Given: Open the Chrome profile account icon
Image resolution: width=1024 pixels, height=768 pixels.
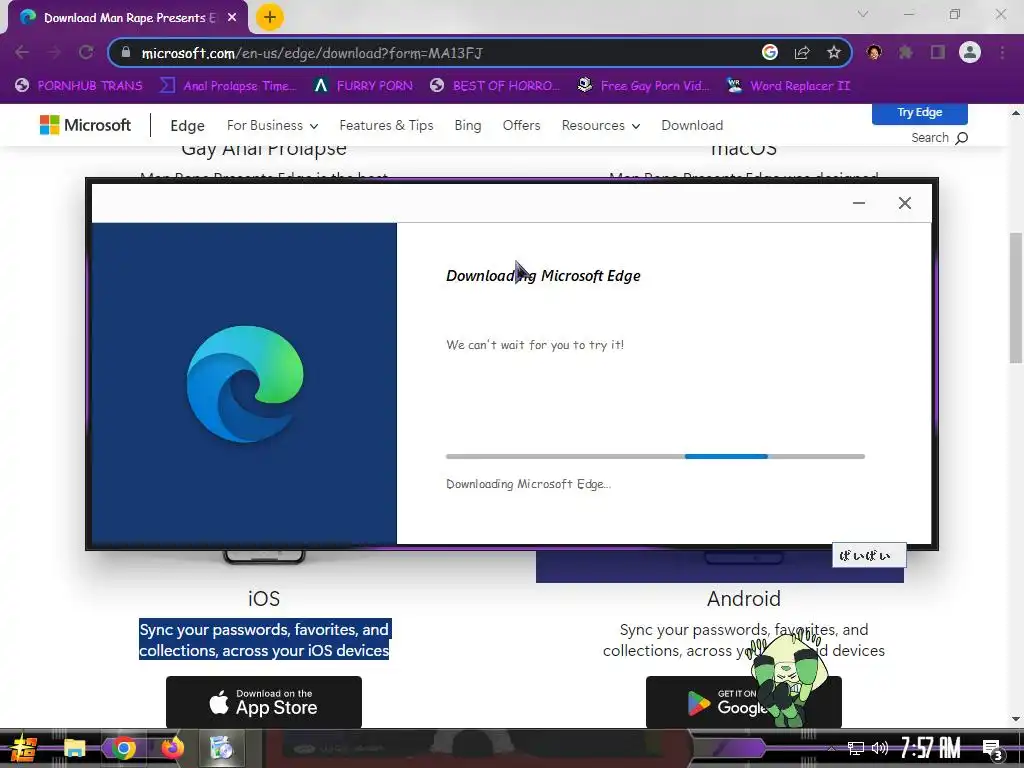Looking at the screenshot, I should pyautogui.click(x=970, y=52).
